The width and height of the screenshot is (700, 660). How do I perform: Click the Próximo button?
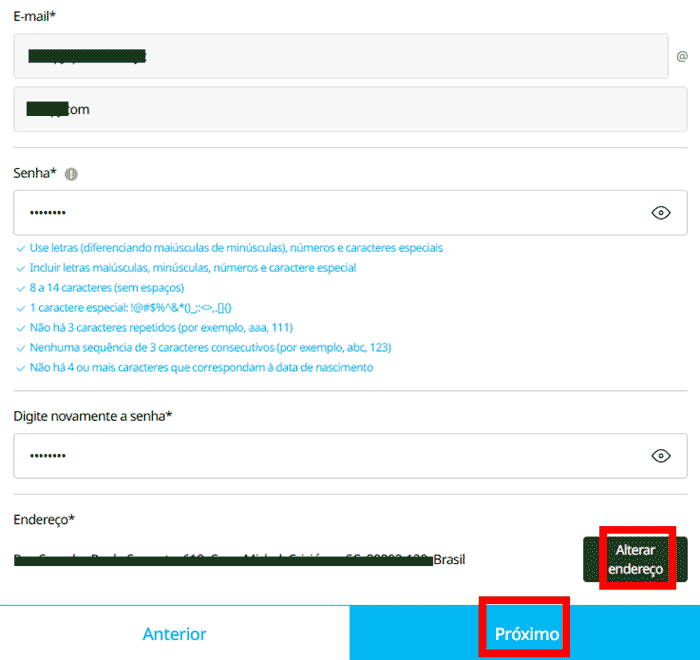525,633
